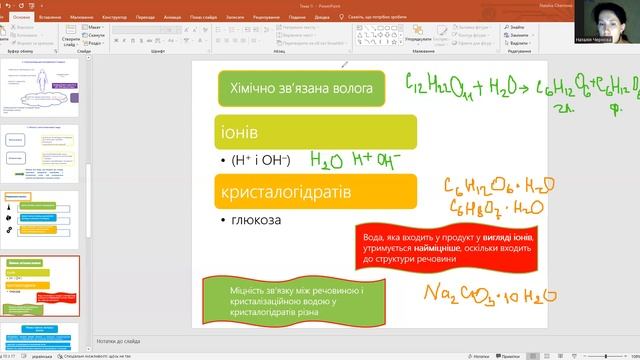
Task: Open the Основне (Home) ribbon tab
Action: pos(21,17)
